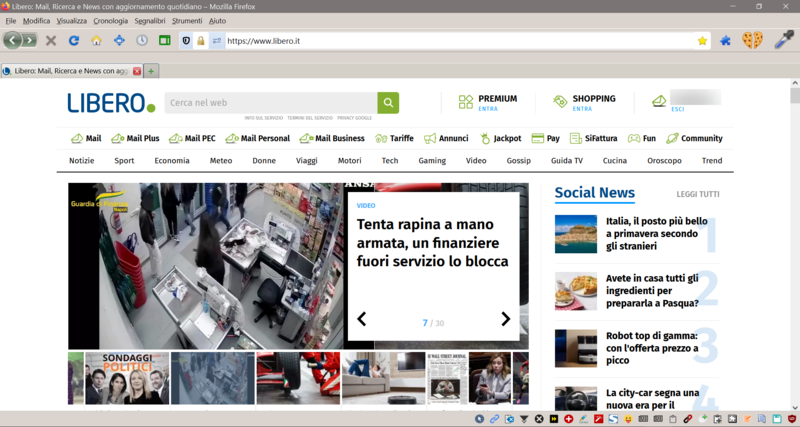Open history via the clock icon
Screen dimensions: 800x427
142,40
